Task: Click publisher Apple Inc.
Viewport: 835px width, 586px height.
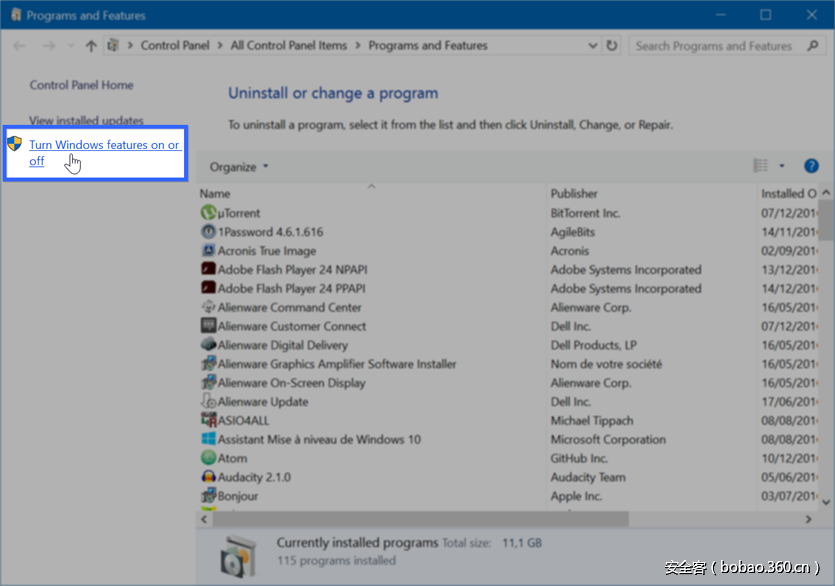Action: coord(577,496)
